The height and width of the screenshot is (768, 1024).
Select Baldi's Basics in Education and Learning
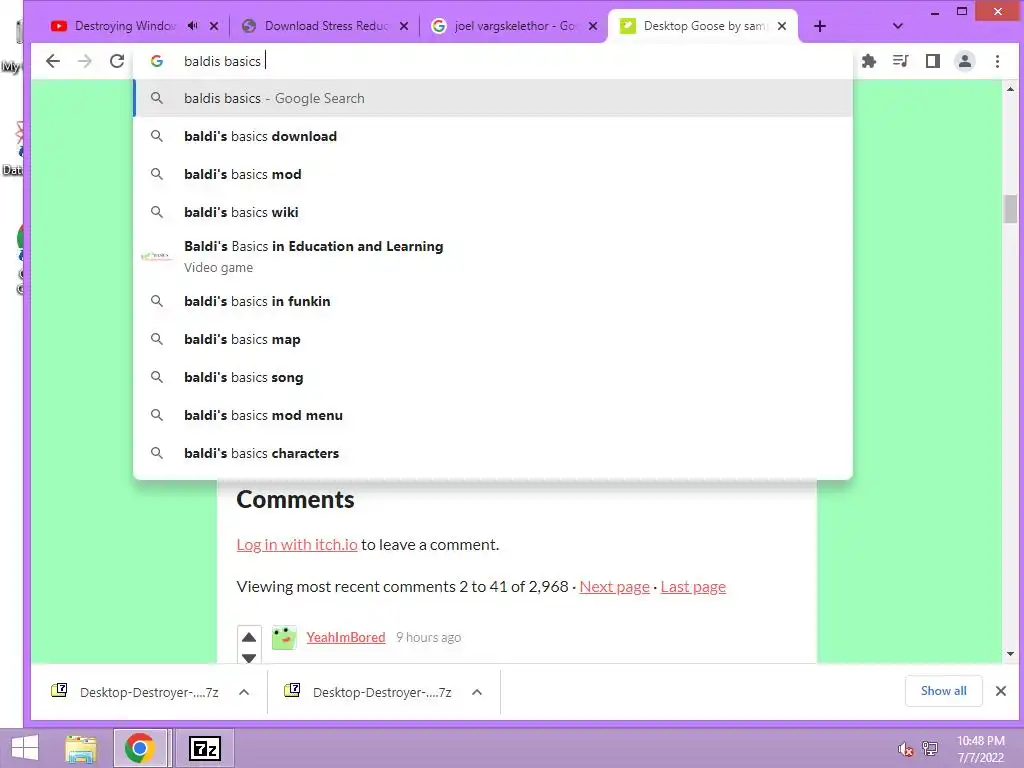(493, 257)
